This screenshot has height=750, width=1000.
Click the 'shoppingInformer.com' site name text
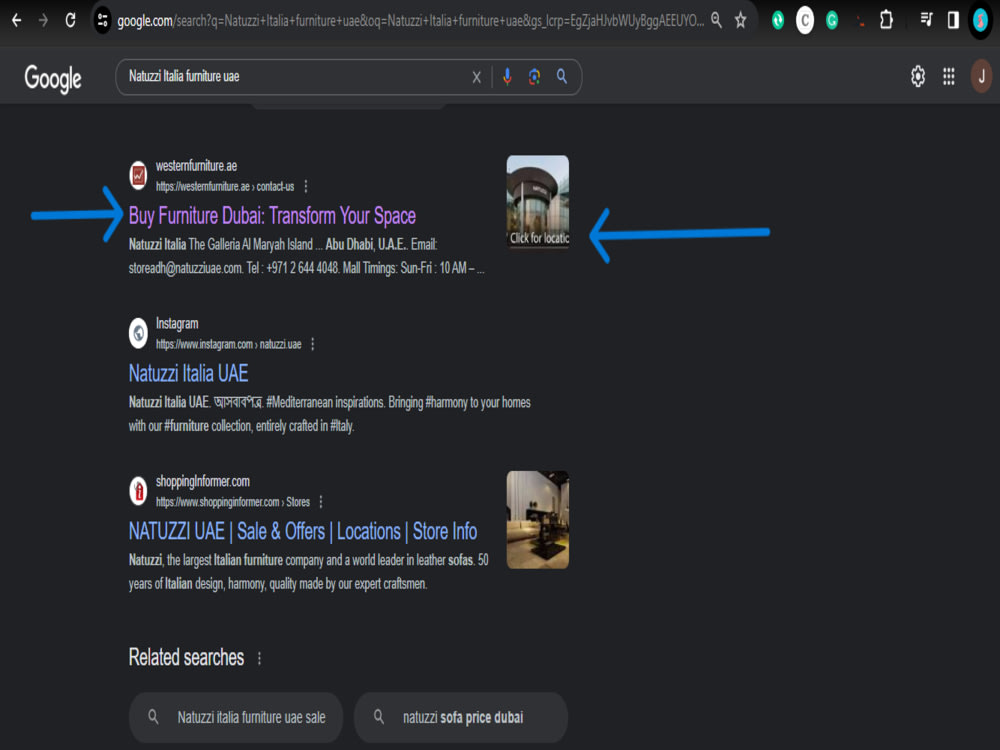pos(203,482)
